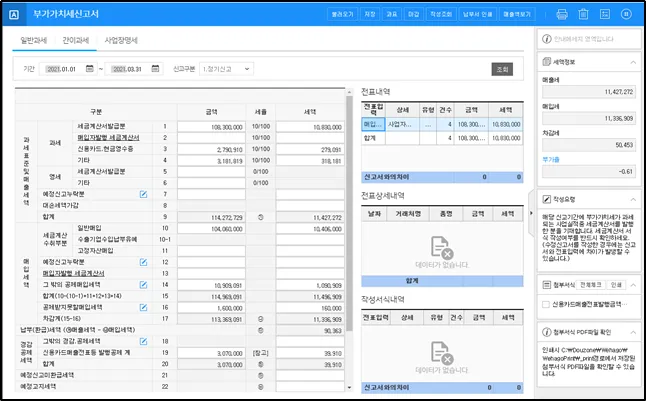Click 일반매입 amount field 104,060,000

click(211, 229)
